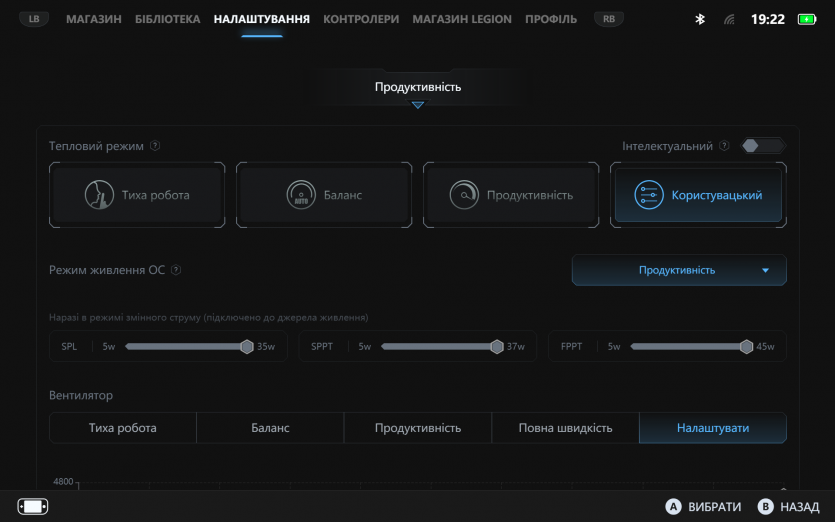
Task: Toggle the Інтелектуальний switch
Action: tap(763, 146)
